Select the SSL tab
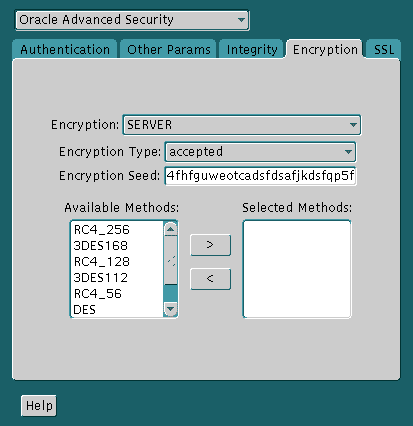Viewport: 413px width, 426px height. point(384,50)
